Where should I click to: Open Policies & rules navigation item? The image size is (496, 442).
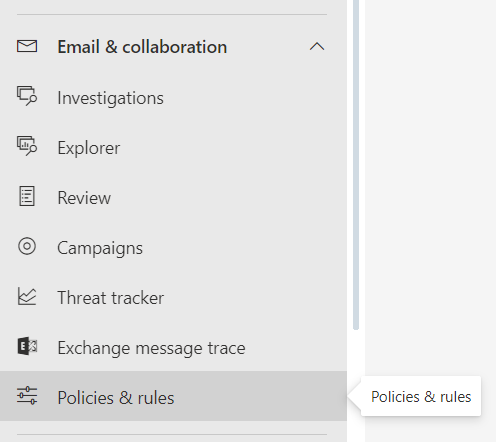[x=173, y=396]
